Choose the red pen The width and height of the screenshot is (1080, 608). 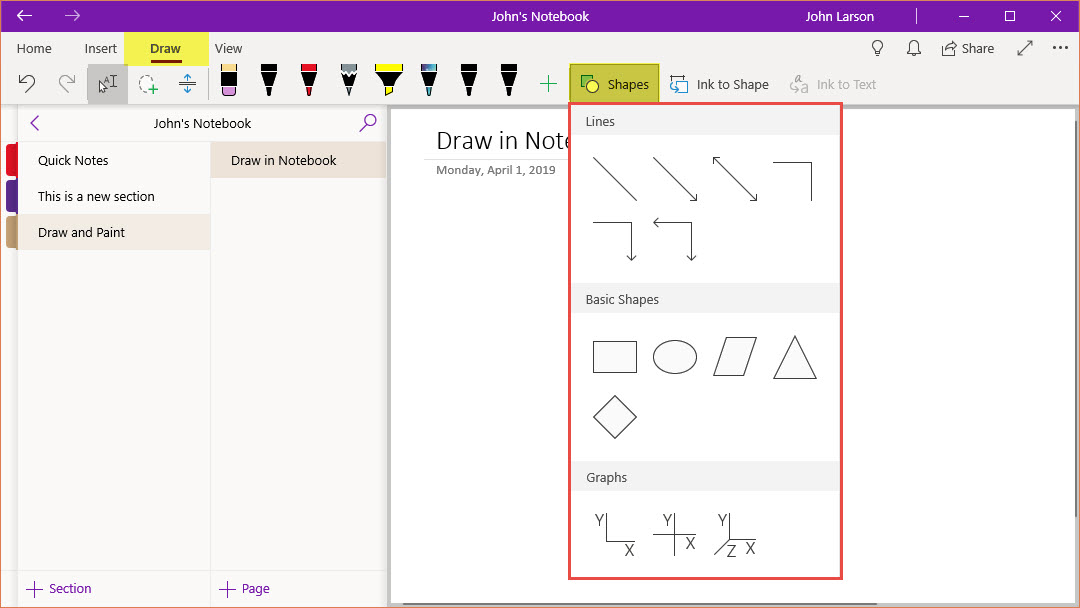[x=309, y=82]
